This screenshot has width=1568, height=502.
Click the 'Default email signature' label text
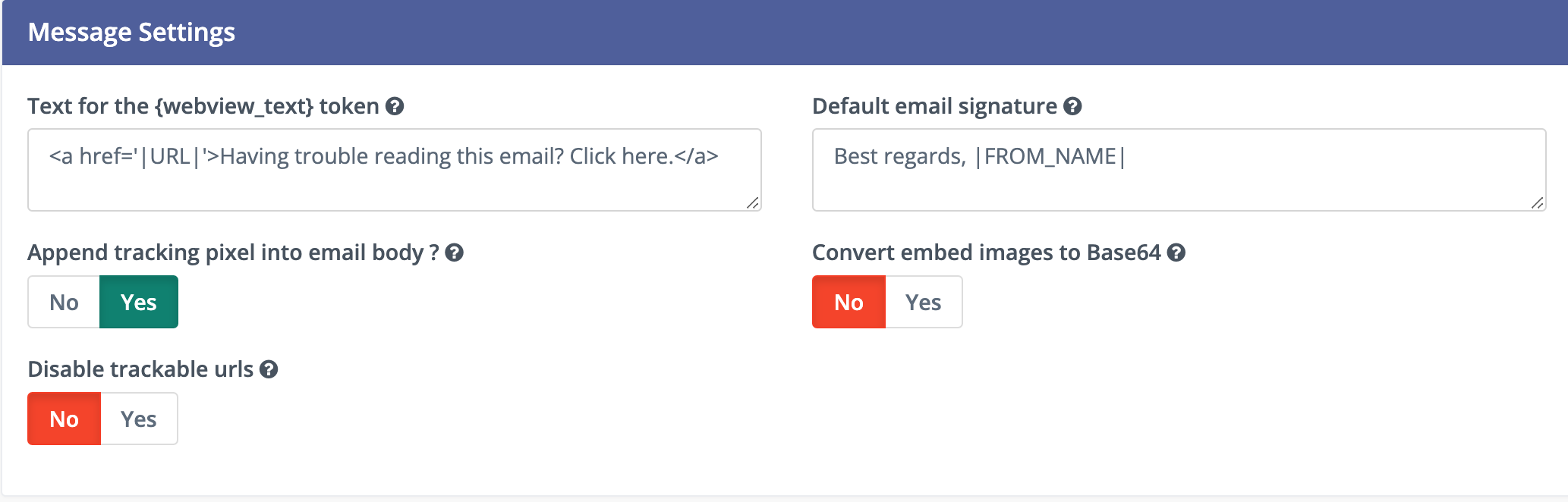(x=934, y=106)
